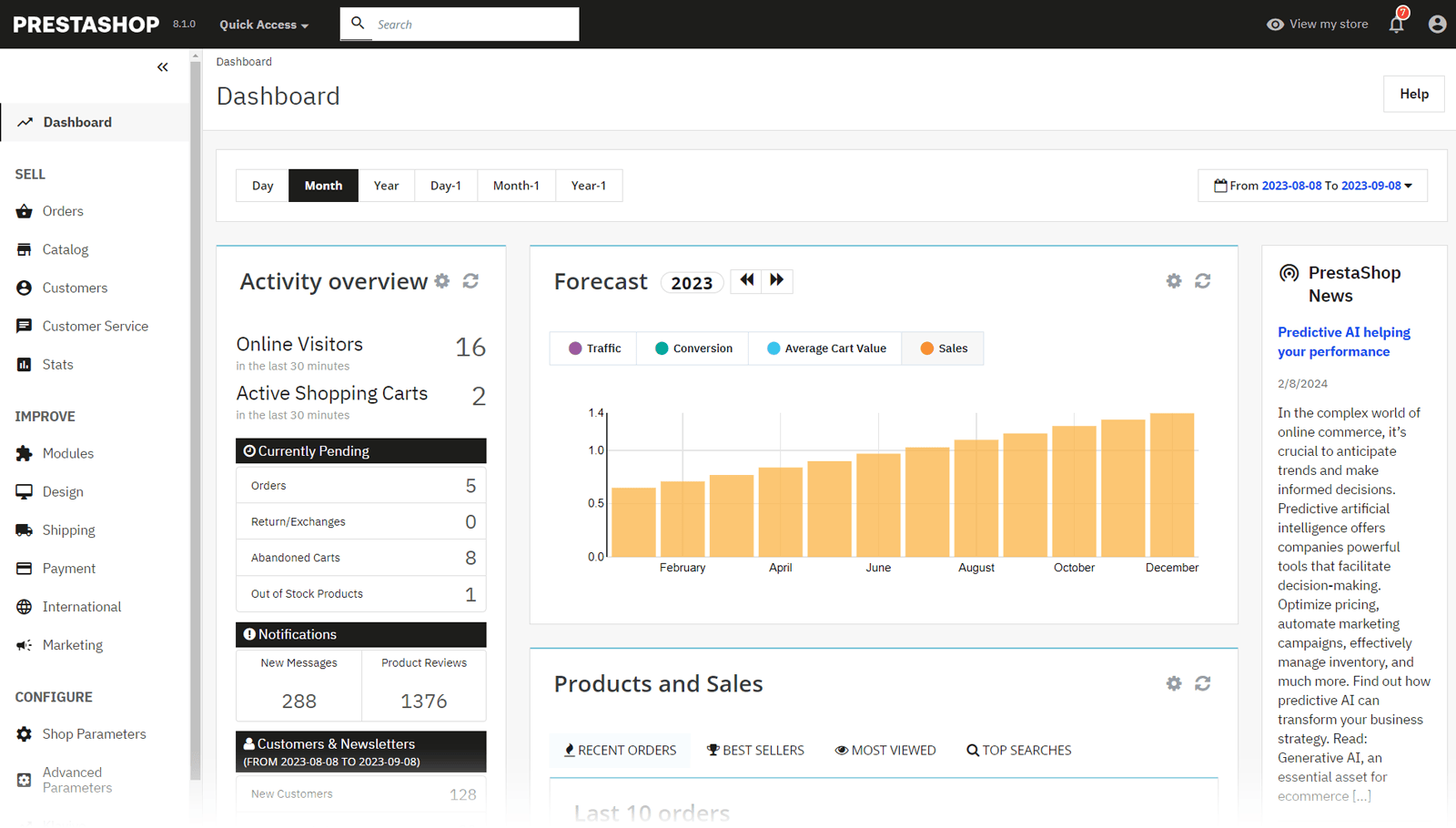
Task: Toggle the Traffic series in Forecast
Action: pyautogui.click(x=592, y=348)
